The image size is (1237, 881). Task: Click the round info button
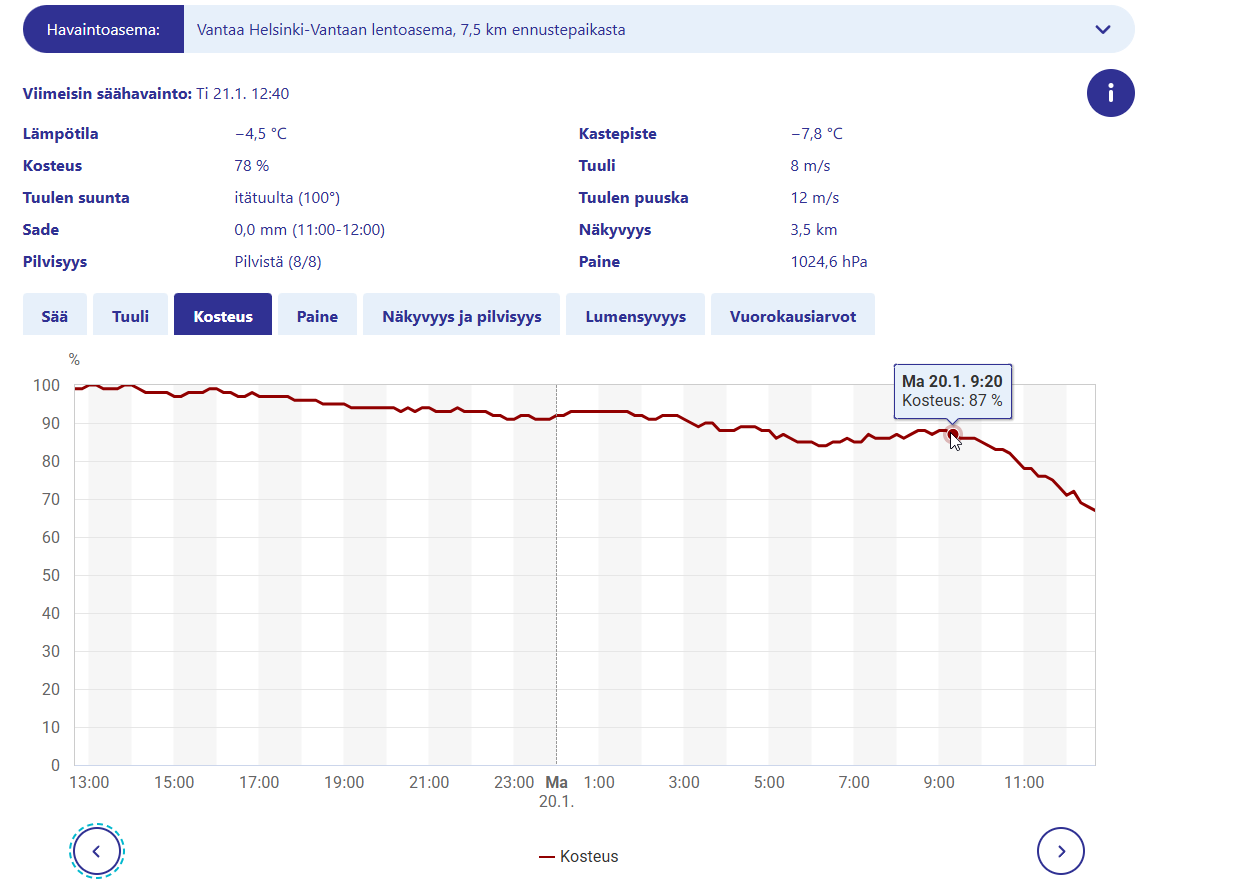click(x=1110, y=93)
